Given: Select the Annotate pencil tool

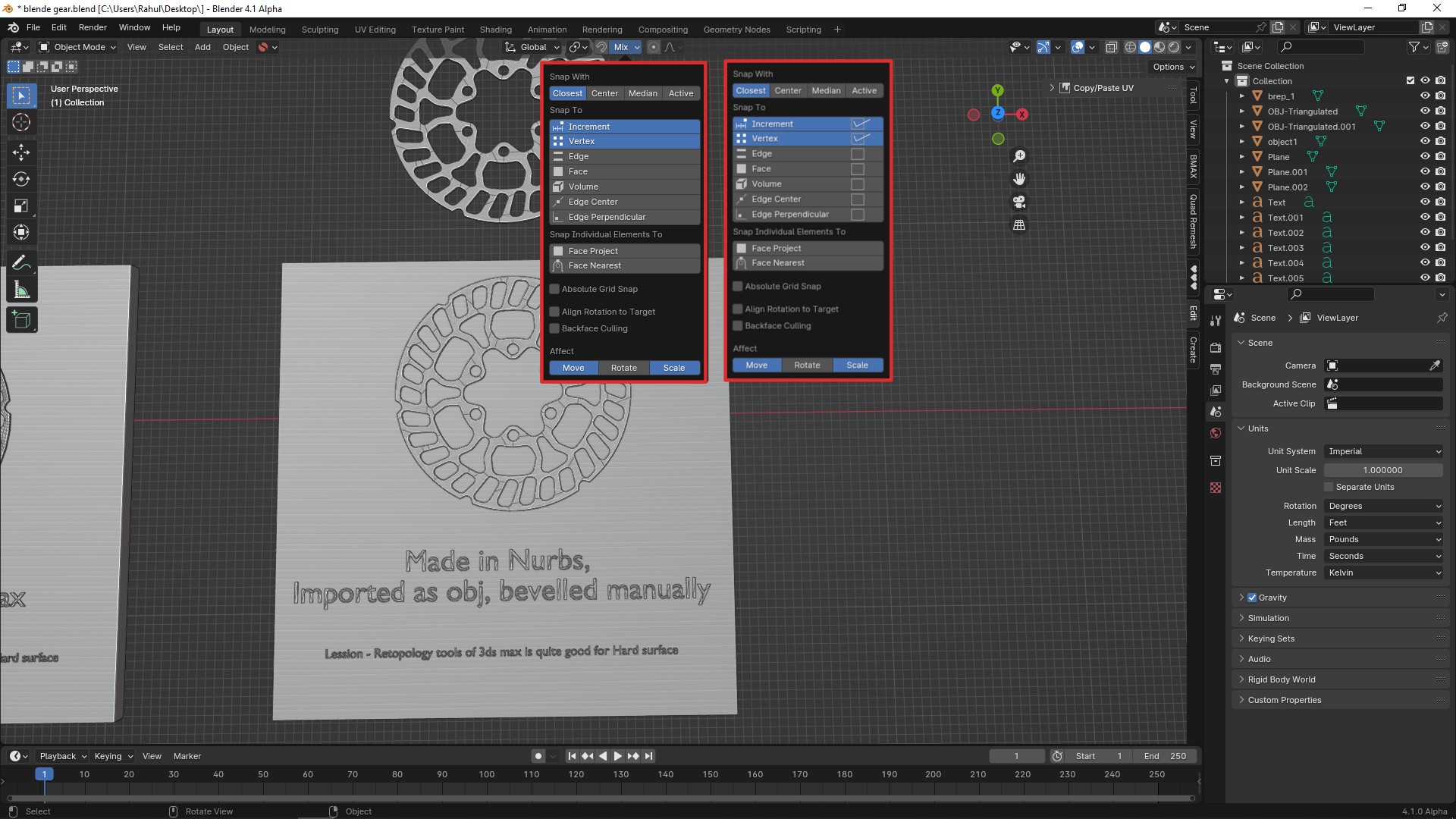Looking at the screenshot, I should point(21,263).
